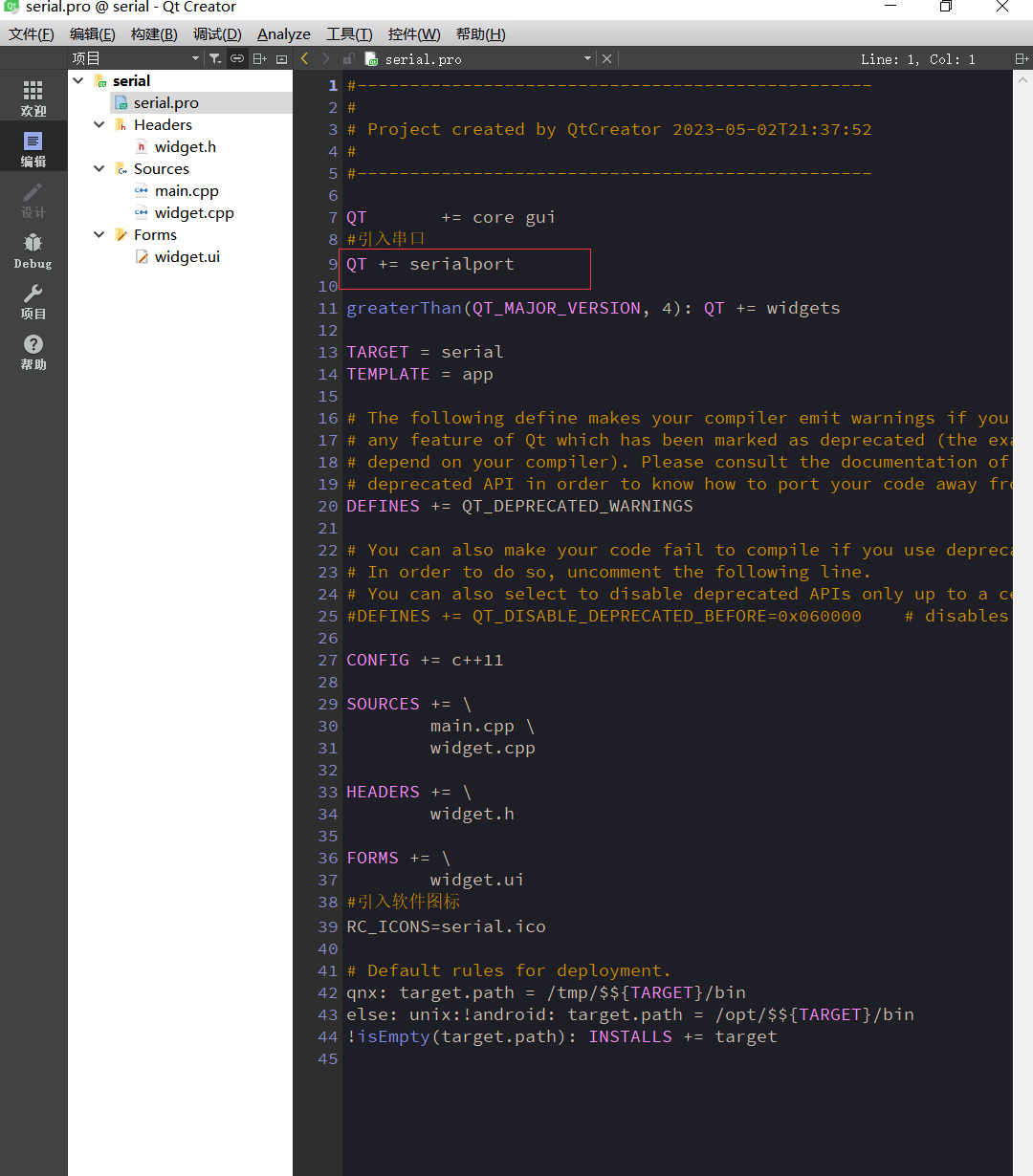
Task: Open the Analyze menu
Action: click(x=284, y=34)
